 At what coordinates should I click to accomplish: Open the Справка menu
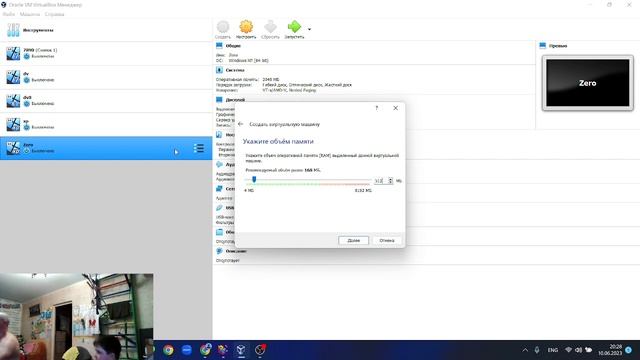[x=55, y=14]
